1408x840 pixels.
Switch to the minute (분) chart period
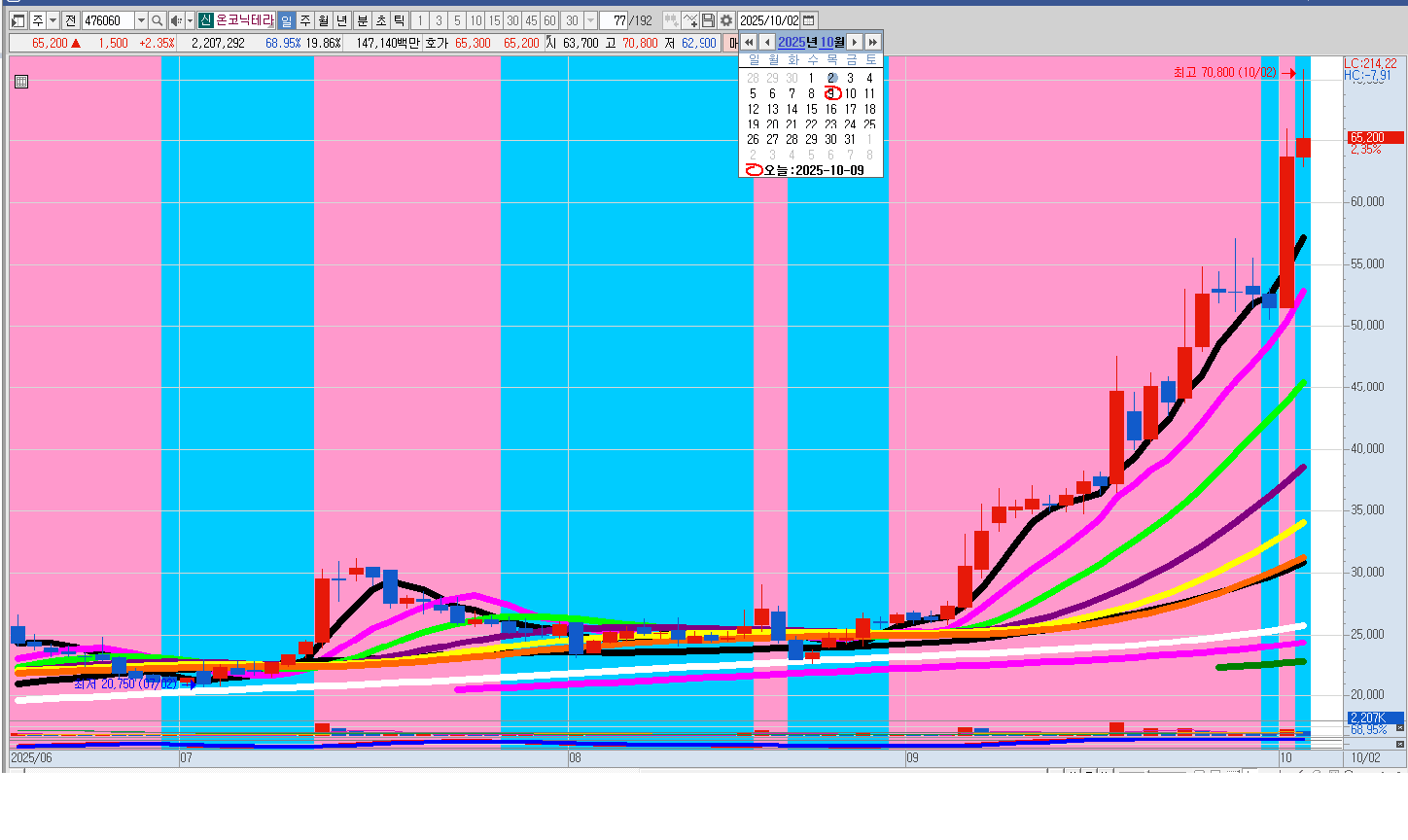[362, 20]
